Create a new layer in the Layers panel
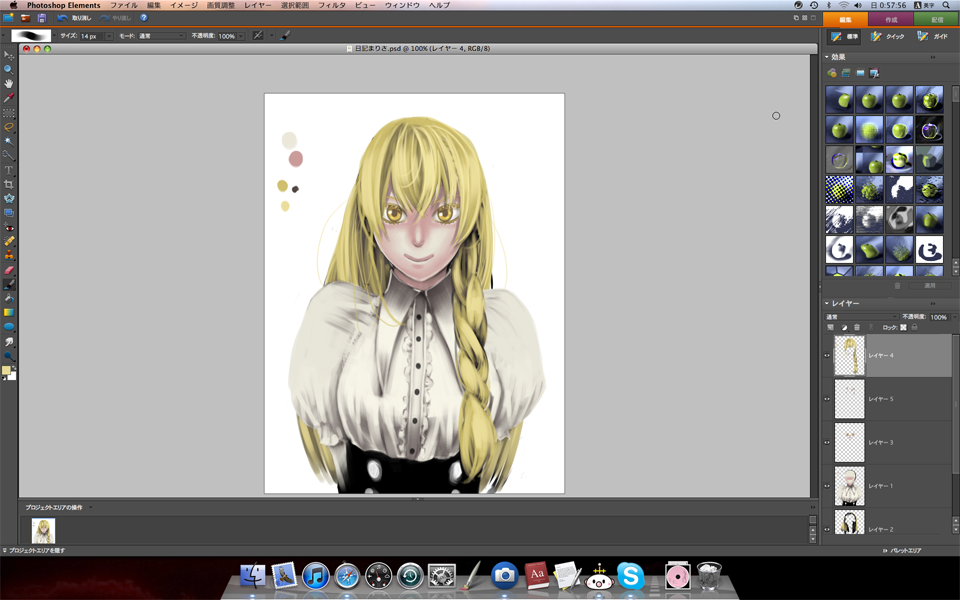The width and height of the screenshot is (960, 600). (x=831, y=328)
